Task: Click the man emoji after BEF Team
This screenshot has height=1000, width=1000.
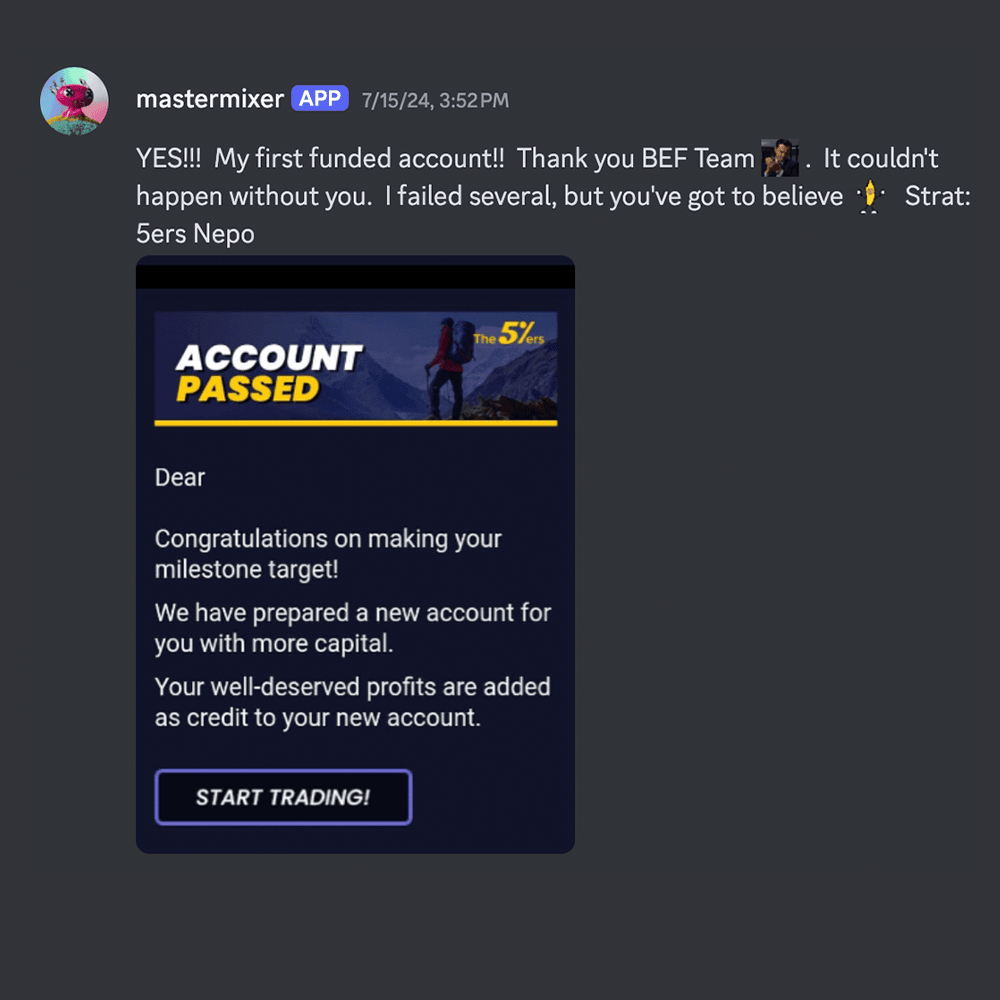Action: coord(779,158)
